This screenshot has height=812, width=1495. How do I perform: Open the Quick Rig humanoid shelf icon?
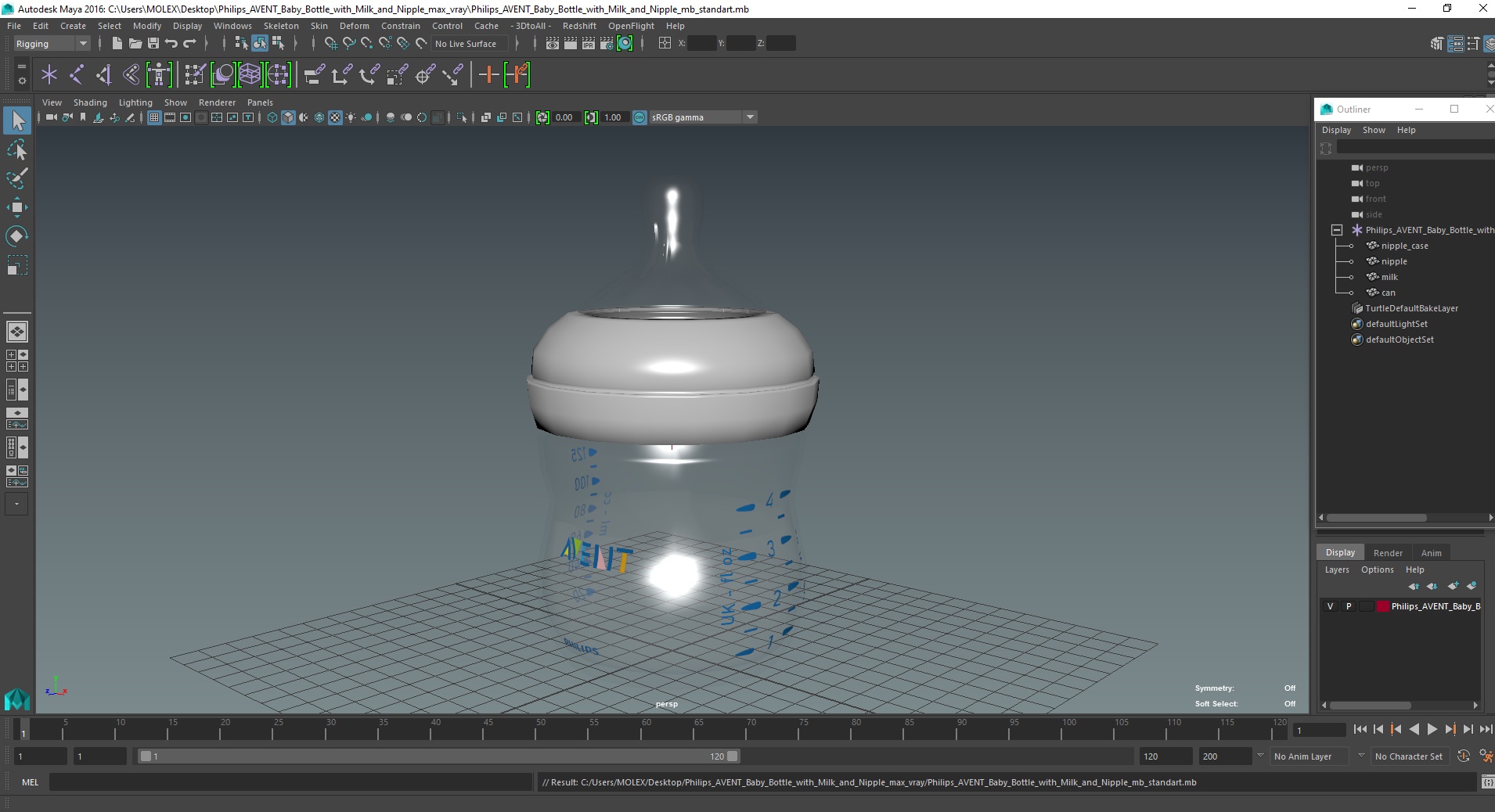click(x=159, y=75)
